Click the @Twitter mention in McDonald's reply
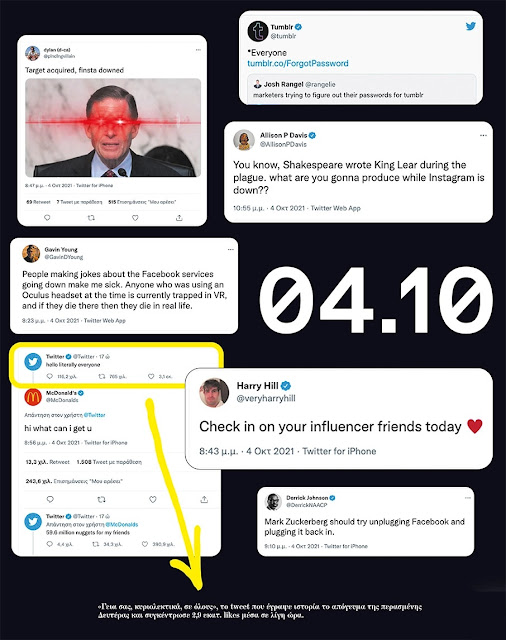This screenshot has height=640, width=506. [94, 415]
